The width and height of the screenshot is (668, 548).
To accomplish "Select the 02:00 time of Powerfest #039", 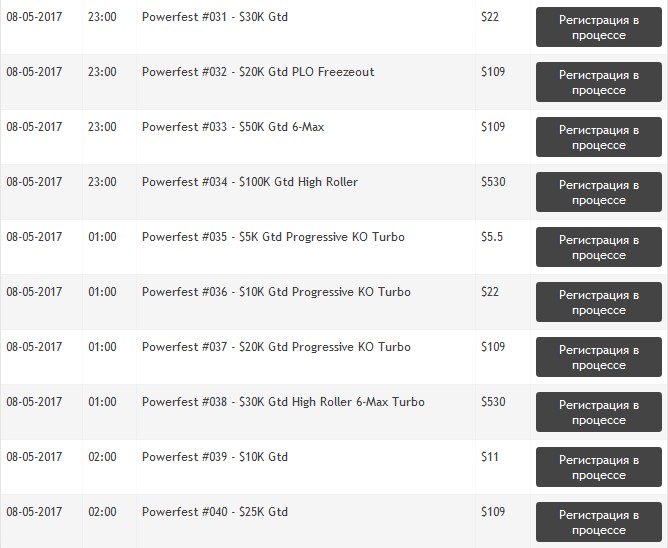I will (102, 457).
